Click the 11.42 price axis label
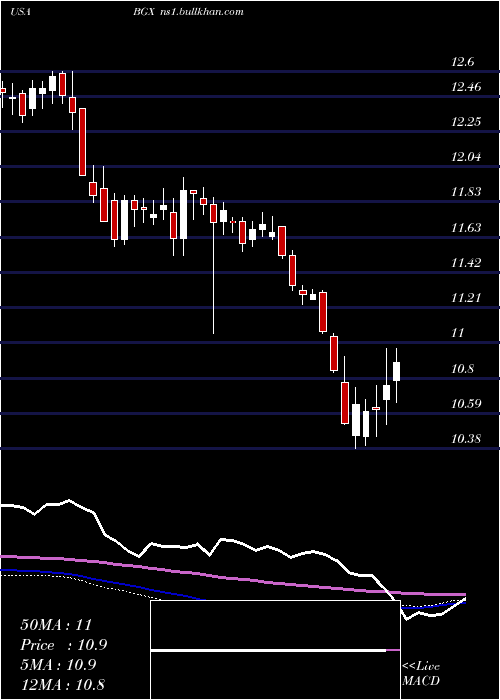This screenshot has width=500, height=700. [x=466, y=262]
